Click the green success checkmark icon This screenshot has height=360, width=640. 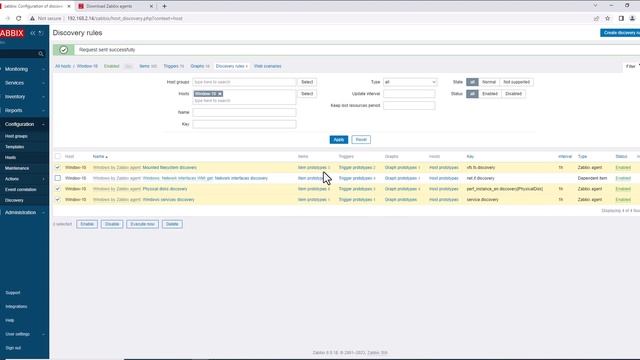[64, 50]
